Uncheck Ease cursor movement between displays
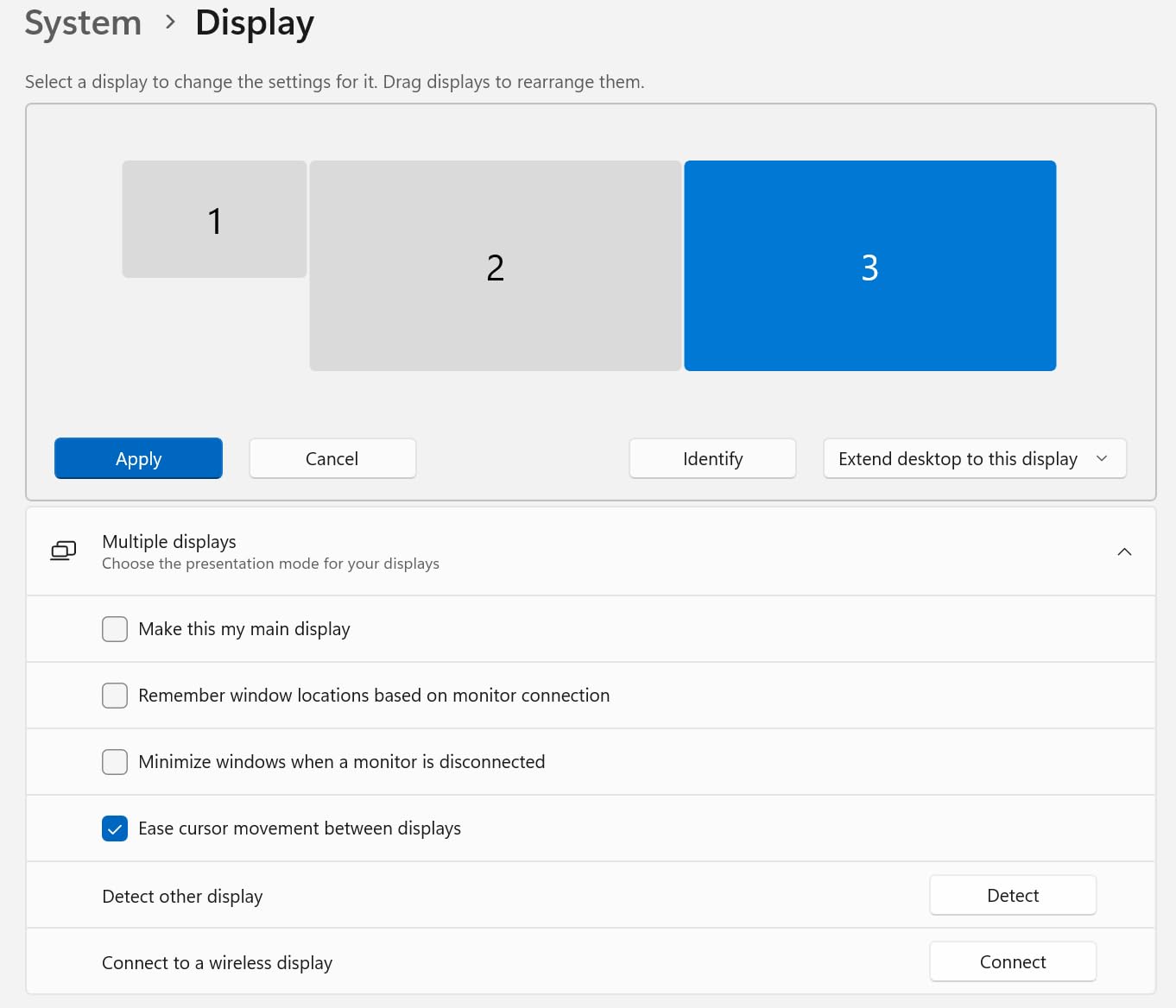Viewport: 1176px width, 1008px height. 115,828
